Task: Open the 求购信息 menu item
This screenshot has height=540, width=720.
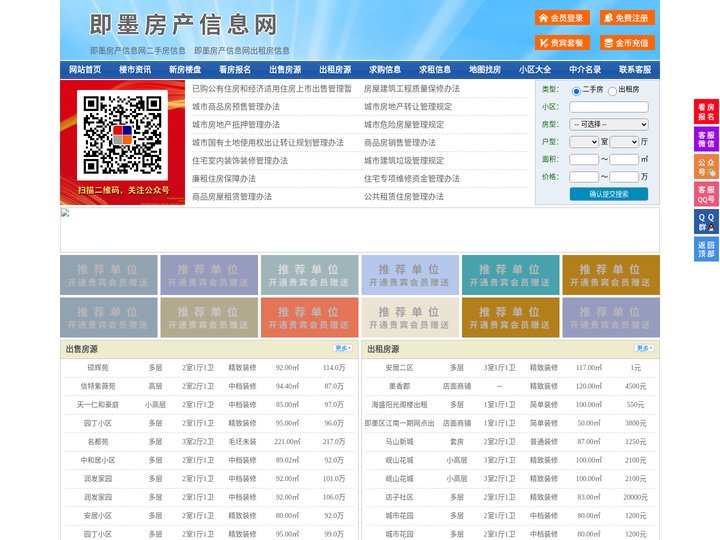Action: (x=385, y=70)
